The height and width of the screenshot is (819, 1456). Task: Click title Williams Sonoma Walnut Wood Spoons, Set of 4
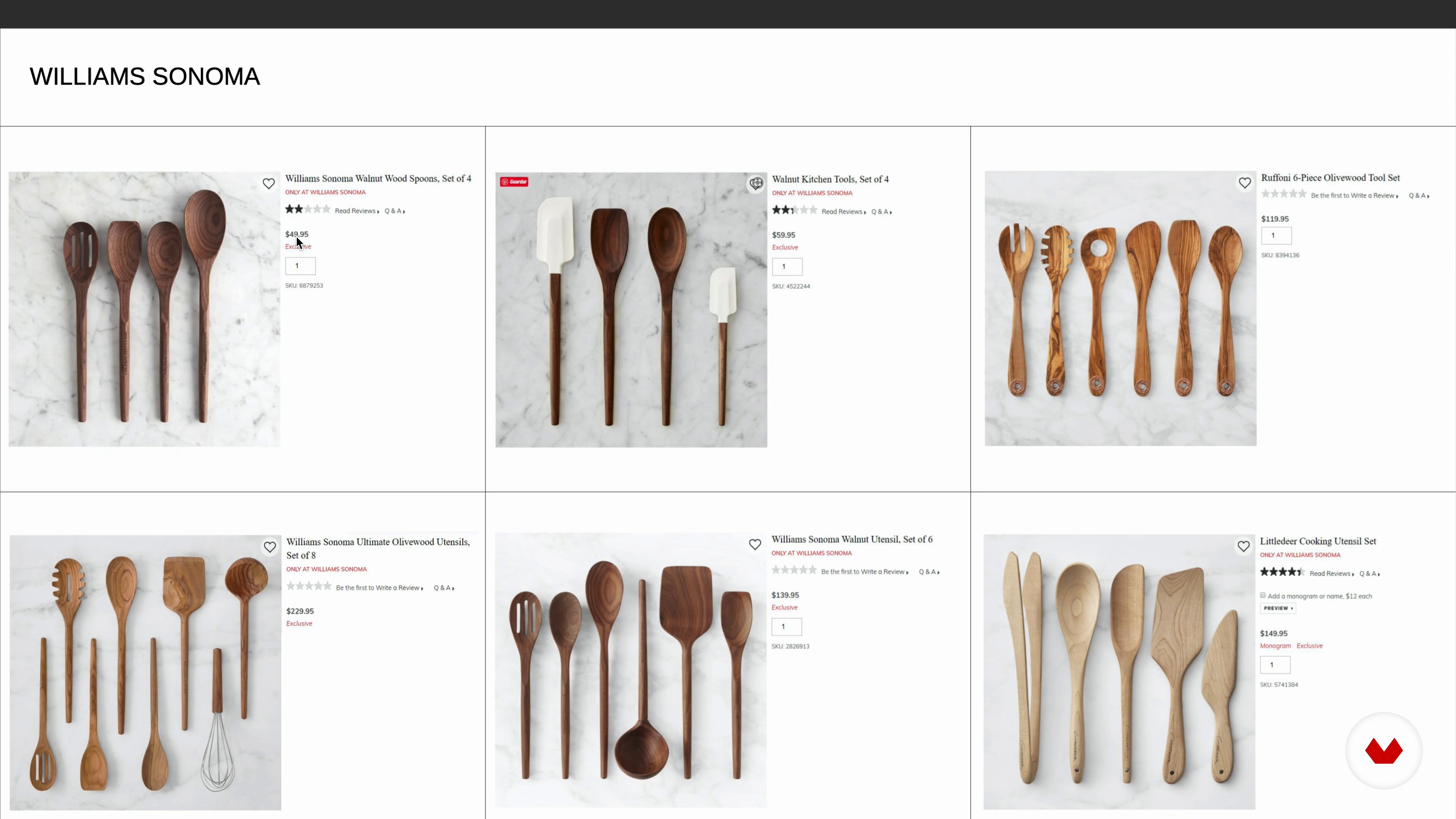tap(378, 179)
